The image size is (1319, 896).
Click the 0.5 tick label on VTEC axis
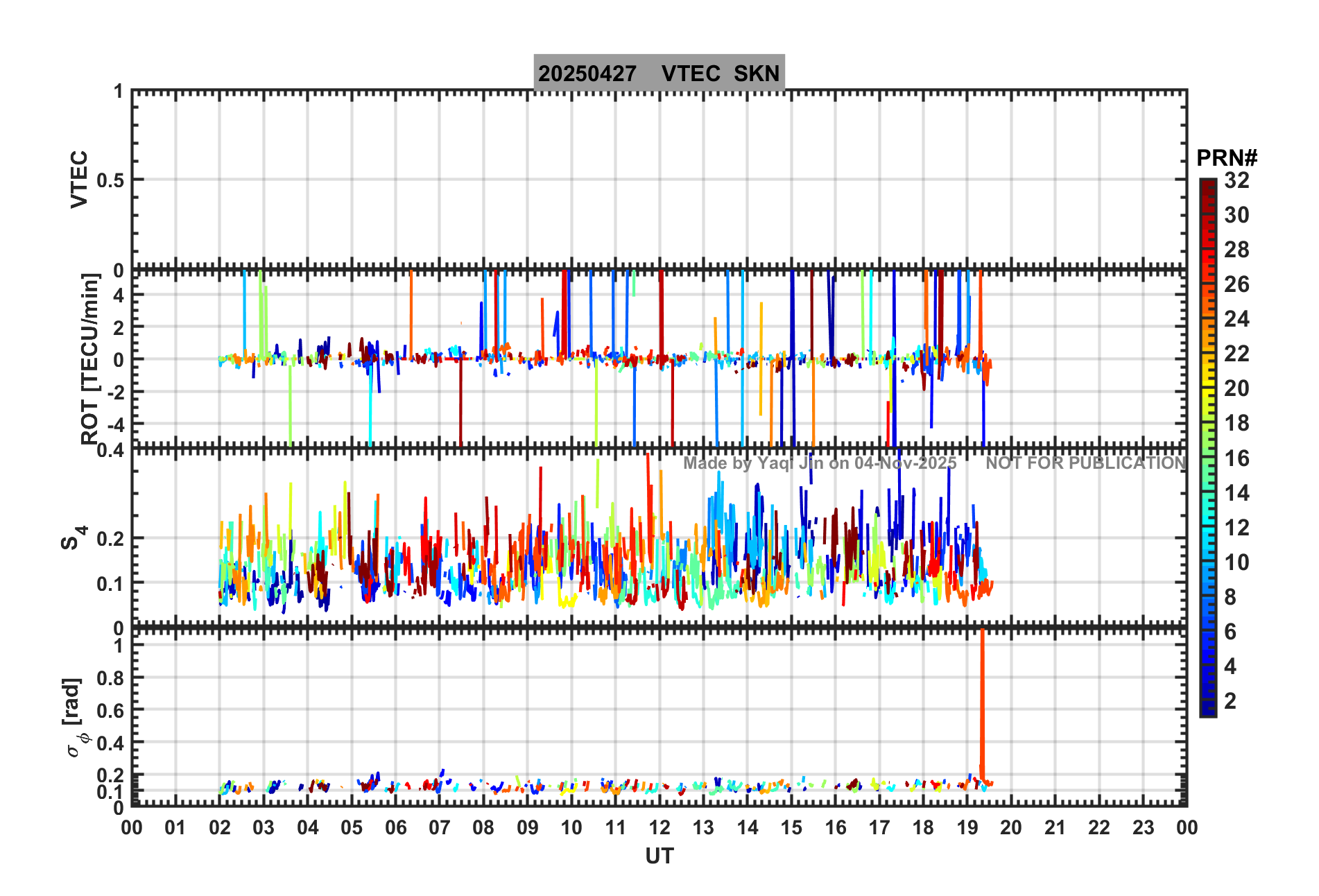point(110,180)
